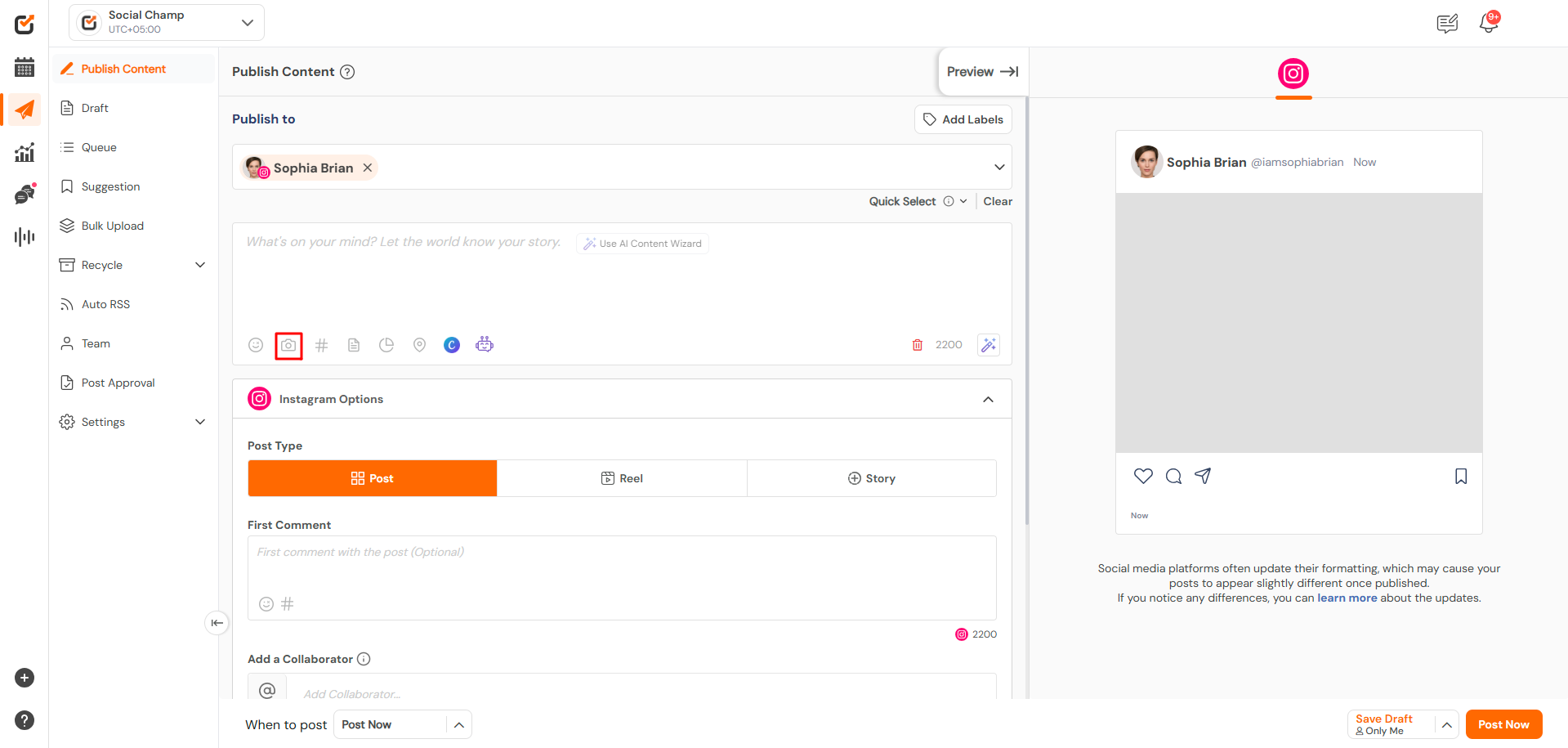
Task: Collapse the Instagram Options section
Action: pyautogui.click(x=988, y=399)
